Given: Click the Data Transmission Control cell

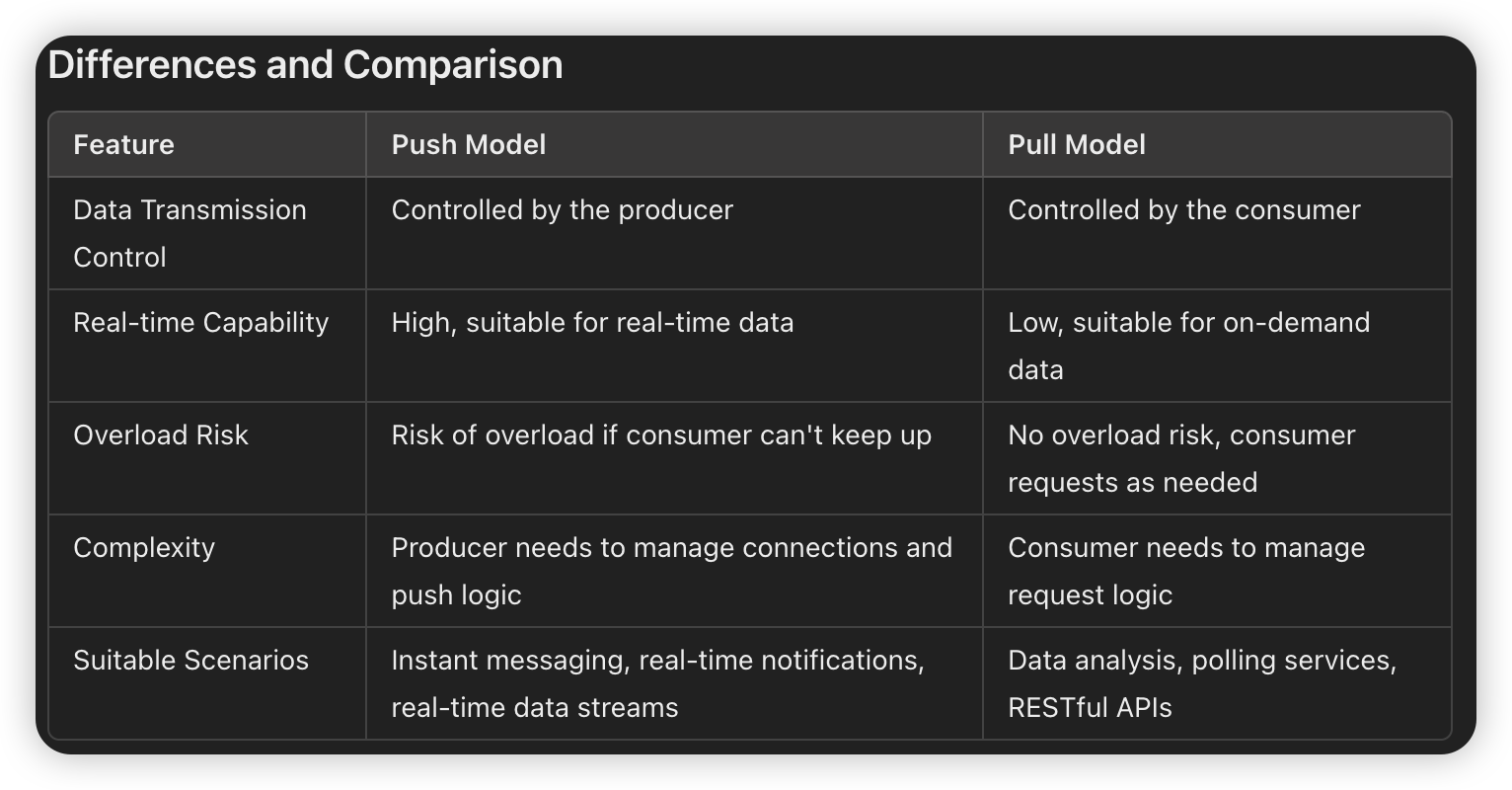Looking at the screenshot, I should tap(207, 233).
